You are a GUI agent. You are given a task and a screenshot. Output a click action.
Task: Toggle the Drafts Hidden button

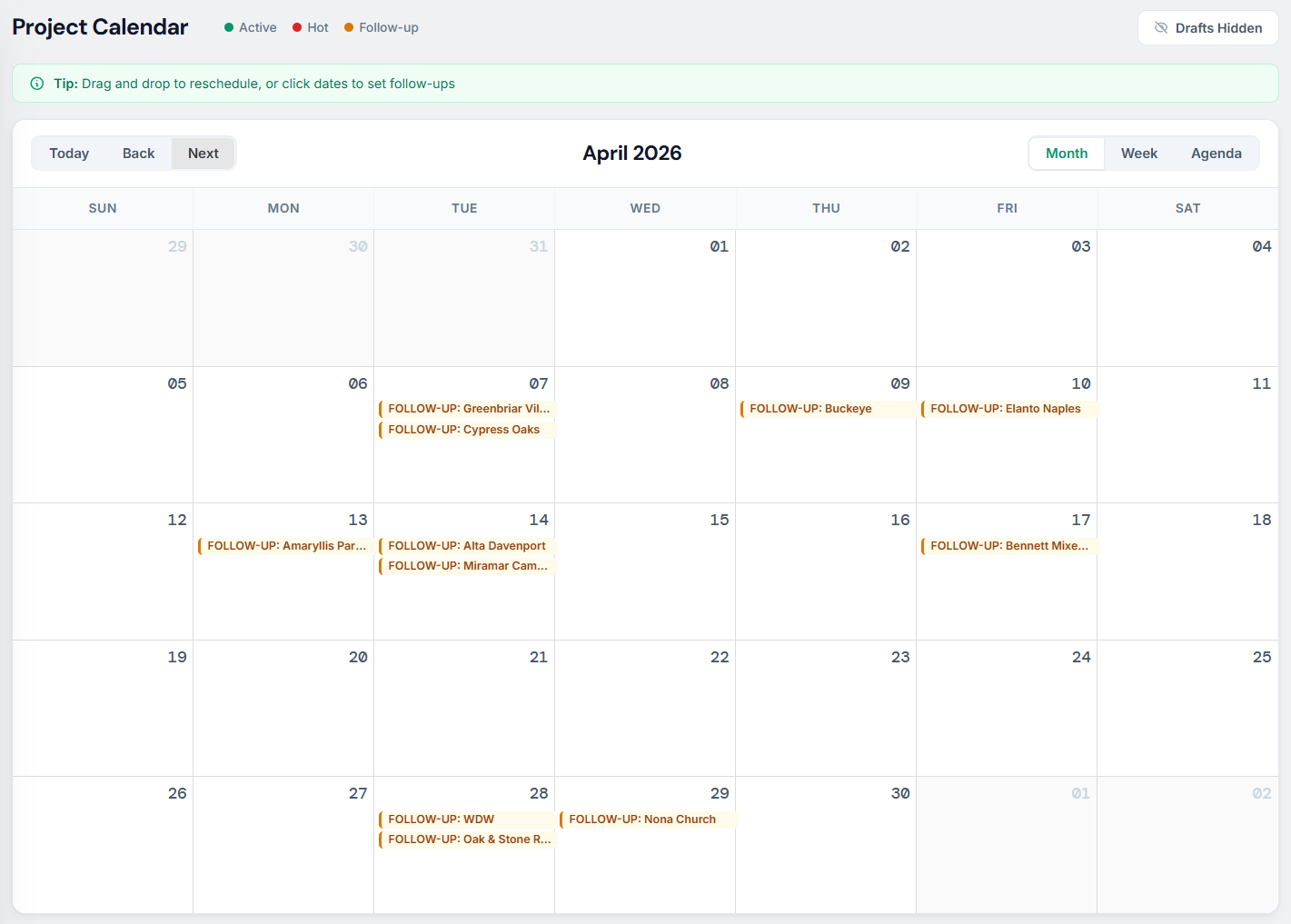(x=1207, y=28)
